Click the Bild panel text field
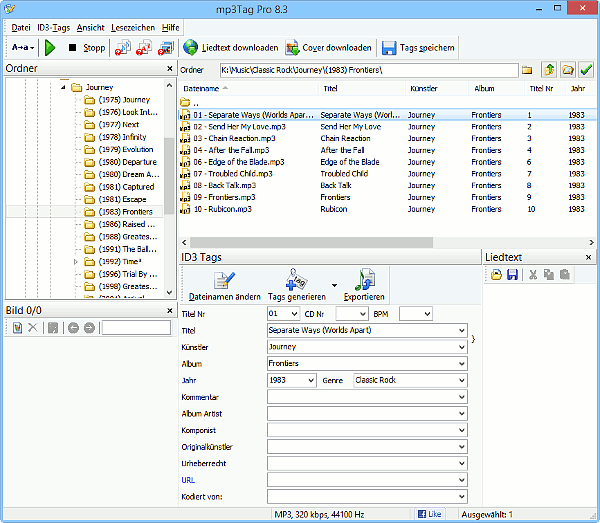This screenshot has height=523, width=600. click(x=136, y=328)
